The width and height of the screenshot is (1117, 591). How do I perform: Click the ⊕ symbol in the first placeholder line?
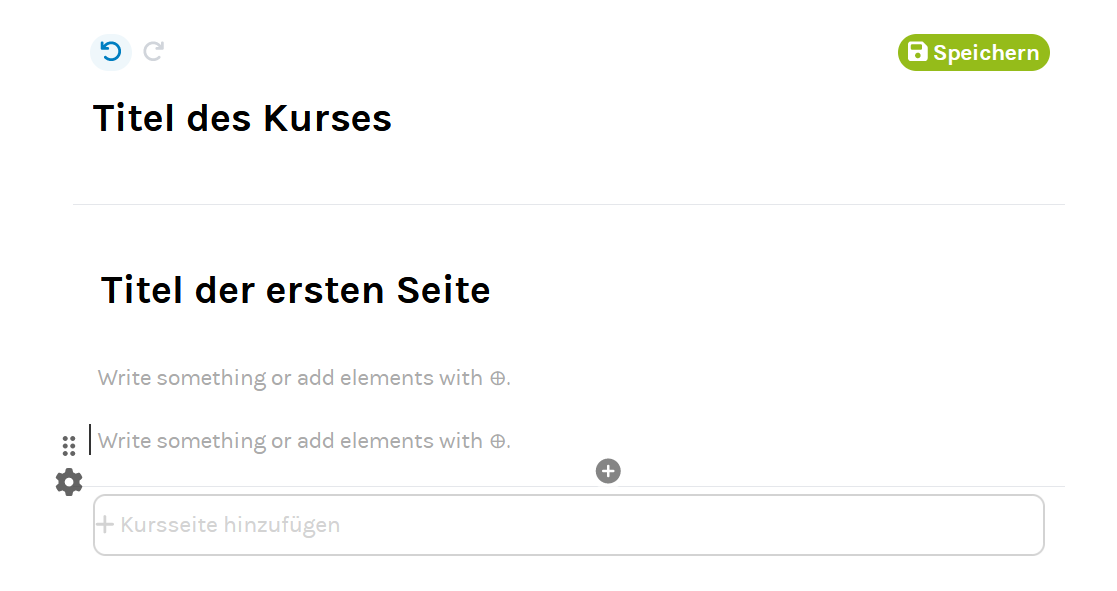[498, 379]
